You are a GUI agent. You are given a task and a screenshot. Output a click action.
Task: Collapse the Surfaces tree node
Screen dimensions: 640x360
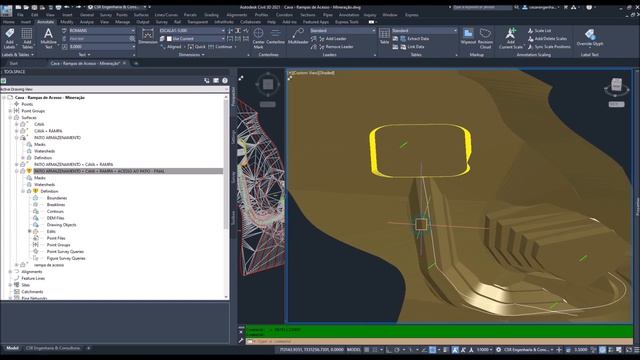click(10, 118)
